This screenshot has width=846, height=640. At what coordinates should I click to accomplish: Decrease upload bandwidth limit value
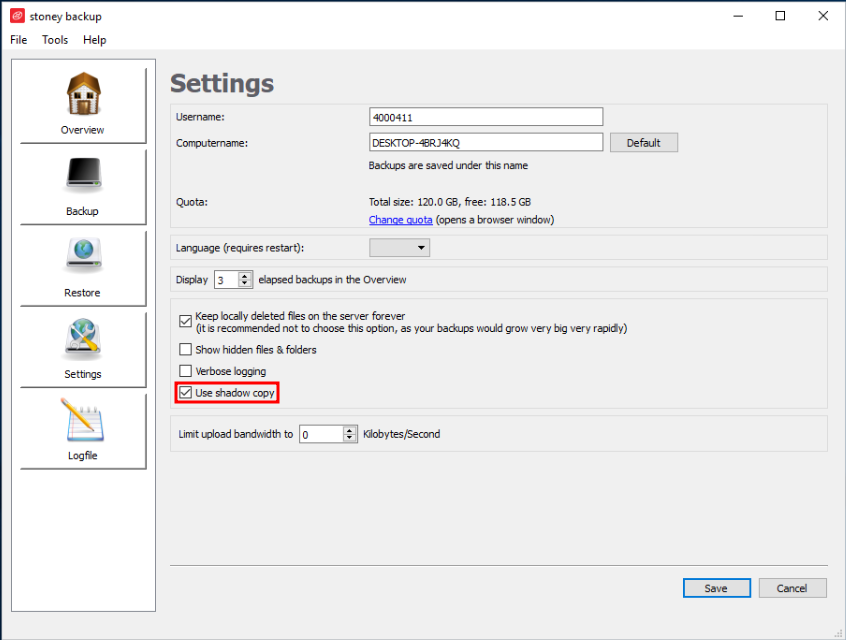[x=350, y=438]
